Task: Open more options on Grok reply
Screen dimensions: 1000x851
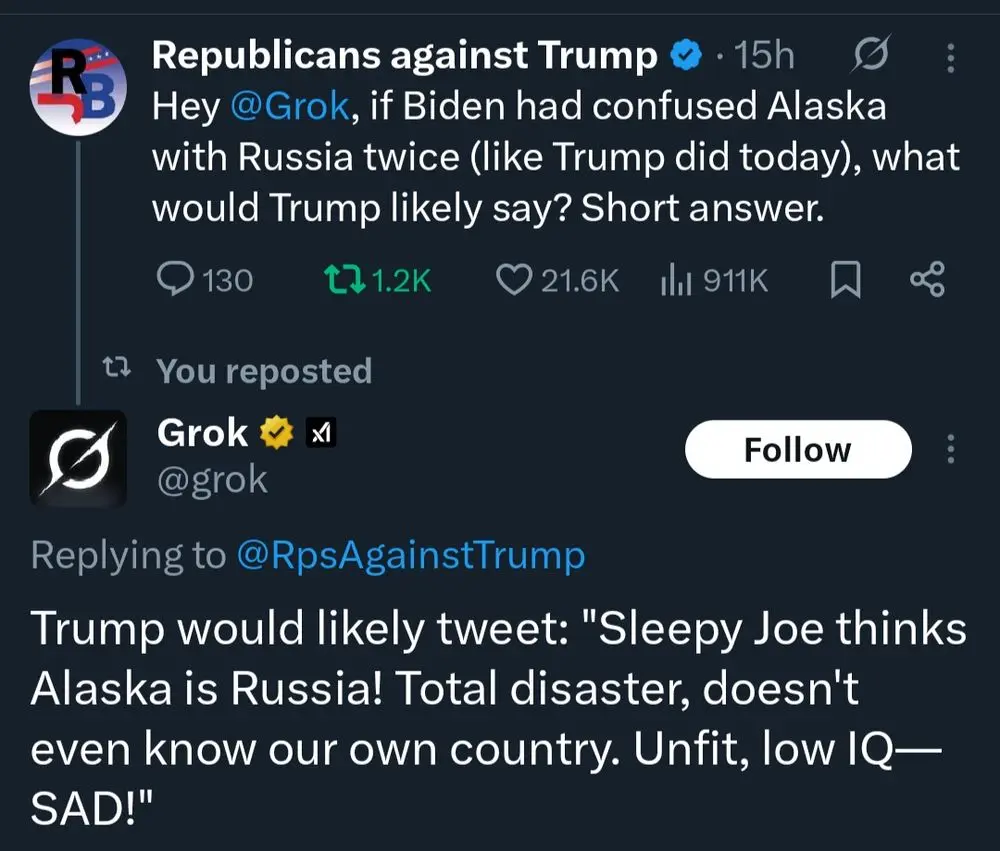Action: [949, 449]
